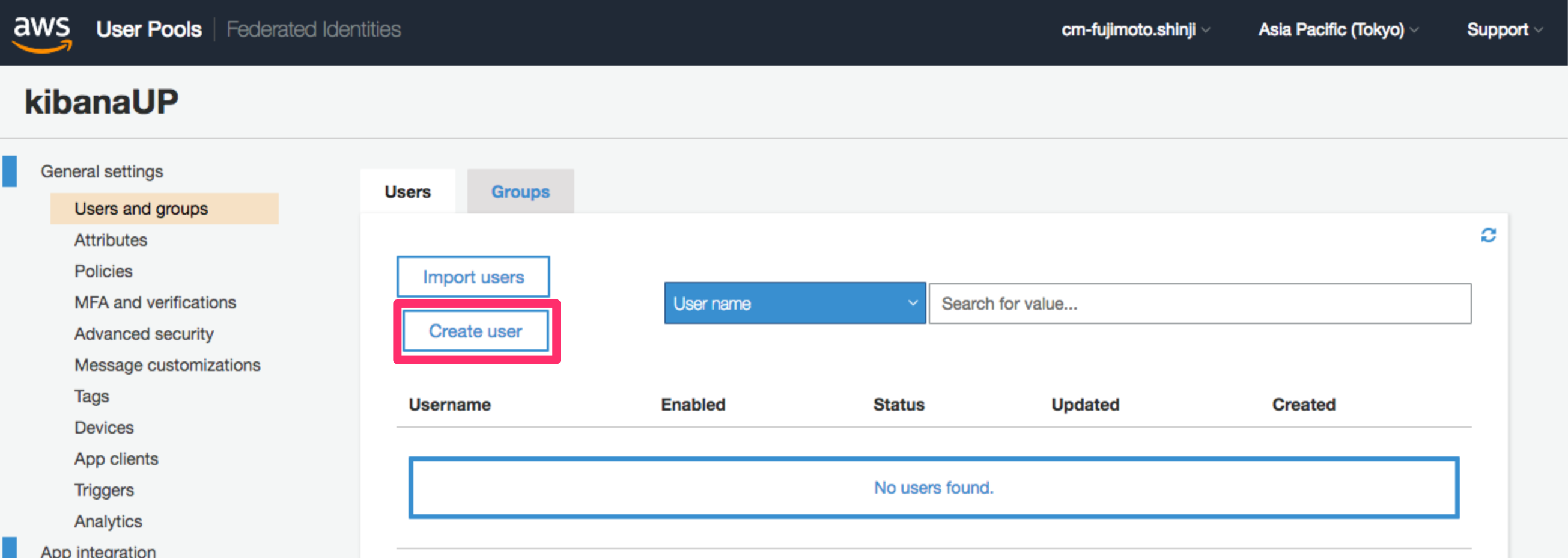The height and width of the screenshot is (558, 1568).
Task: Click the Created column header
Action: [x=1304, y=405]
